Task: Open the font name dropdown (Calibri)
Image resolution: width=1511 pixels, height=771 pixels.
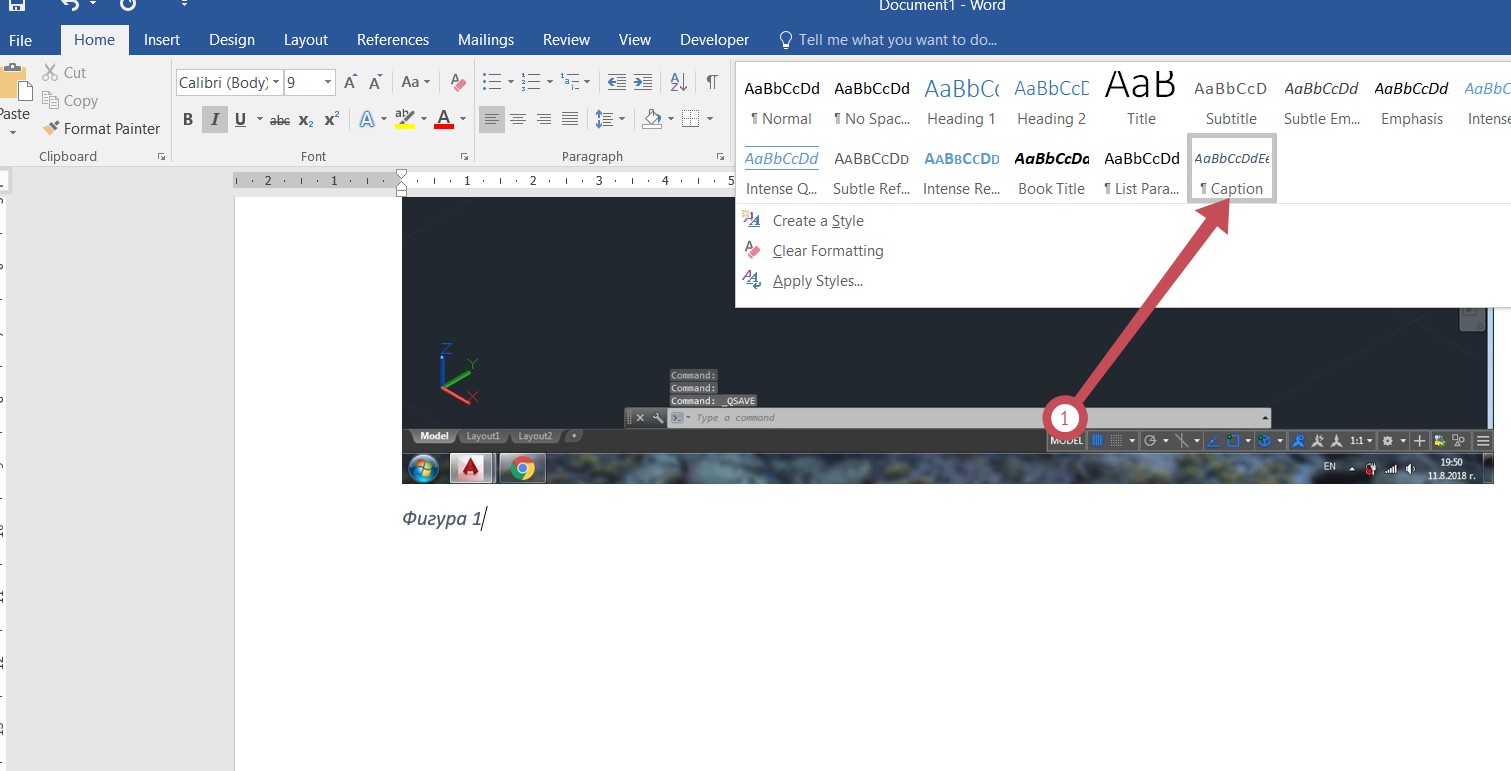Action: pyautogui.click(x=229, y=83)
